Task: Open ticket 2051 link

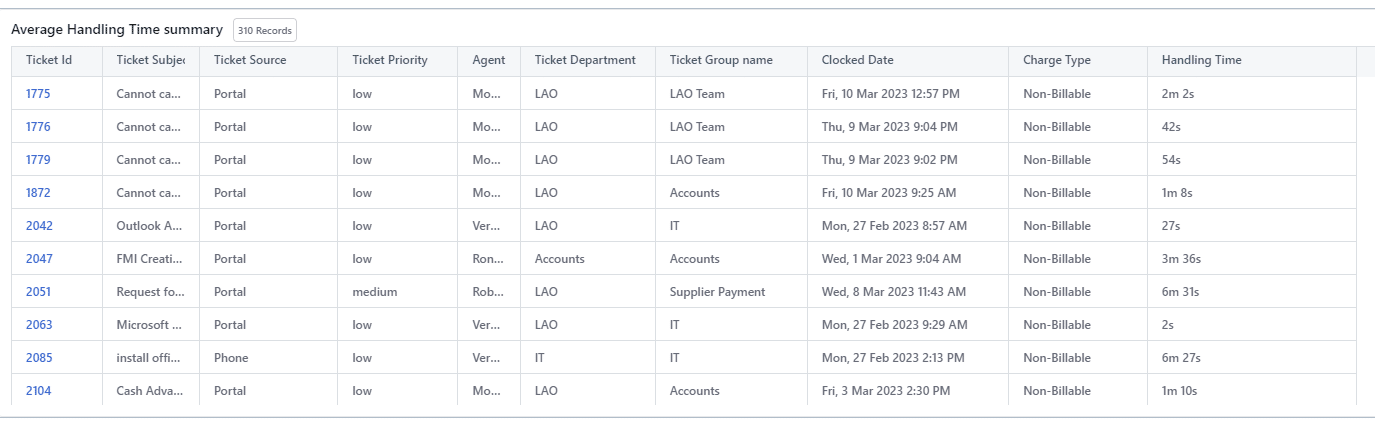Action: pyautogui.click(x=38, y=292)
